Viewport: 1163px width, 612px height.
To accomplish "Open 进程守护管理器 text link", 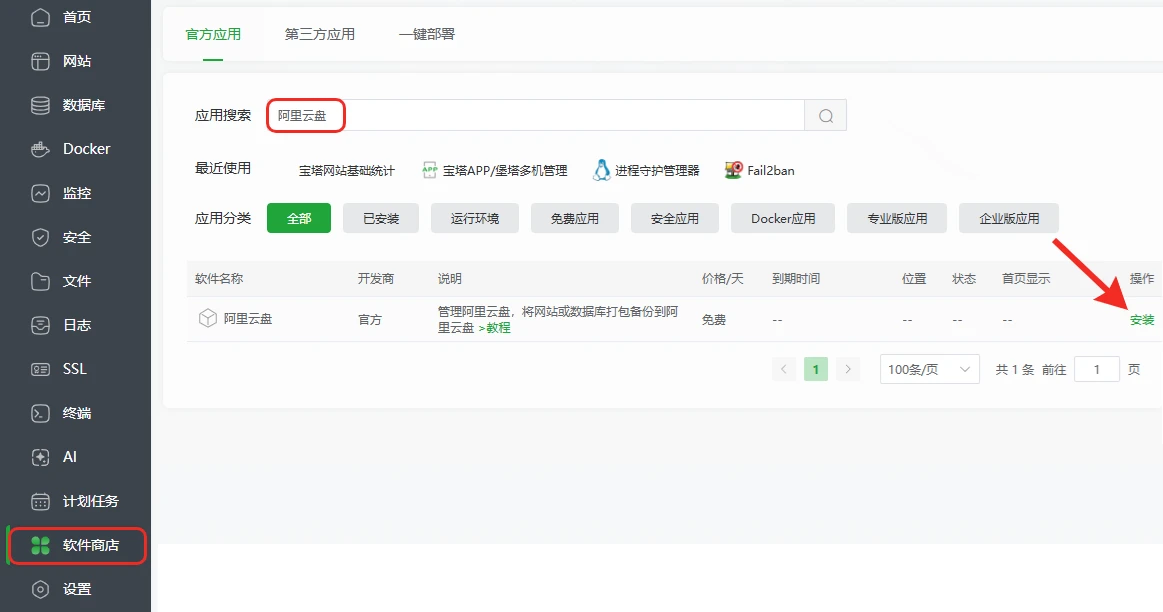I will coord(657,171).
